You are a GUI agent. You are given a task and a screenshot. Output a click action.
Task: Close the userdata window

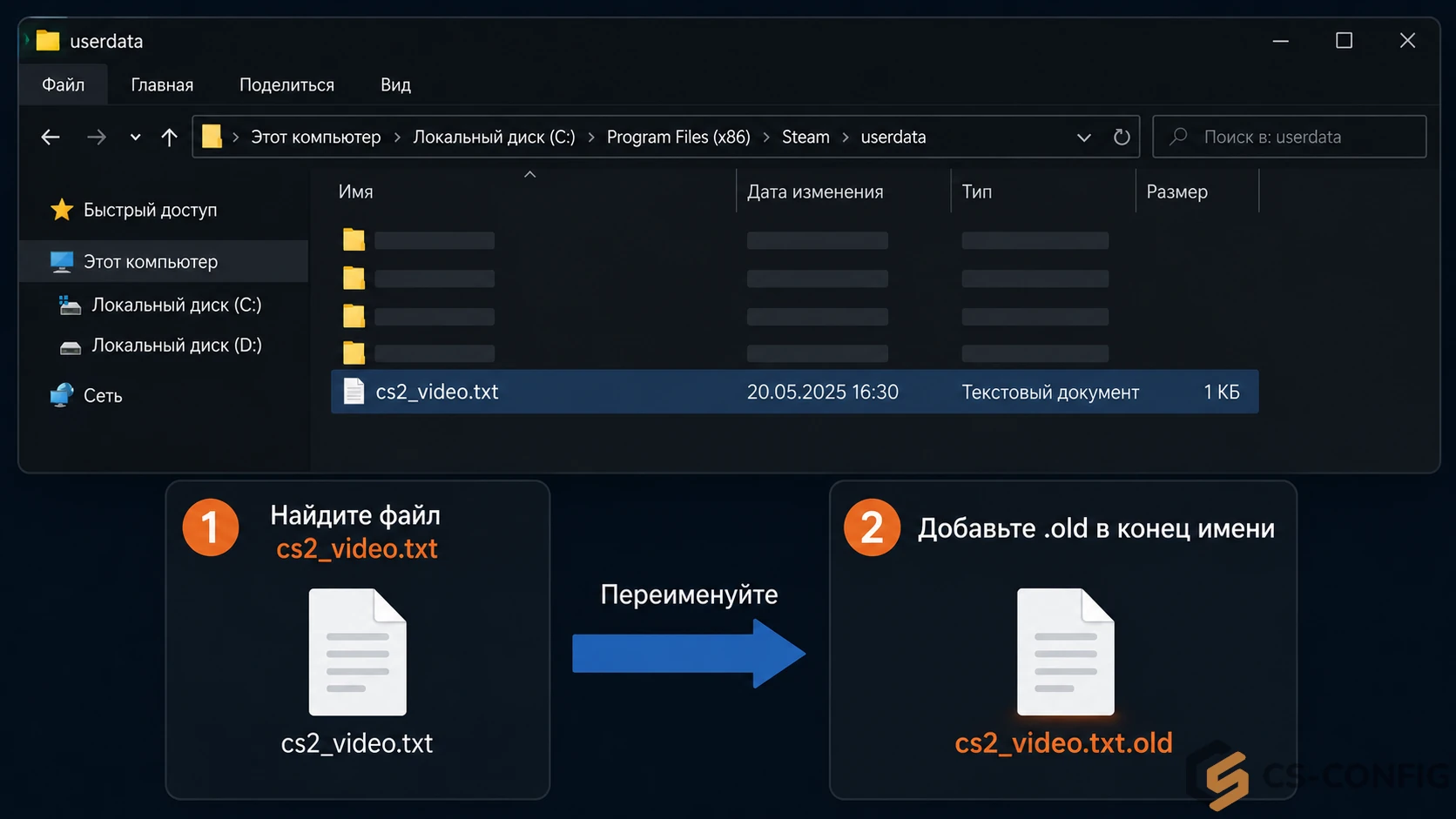[x=1407, y=41]
